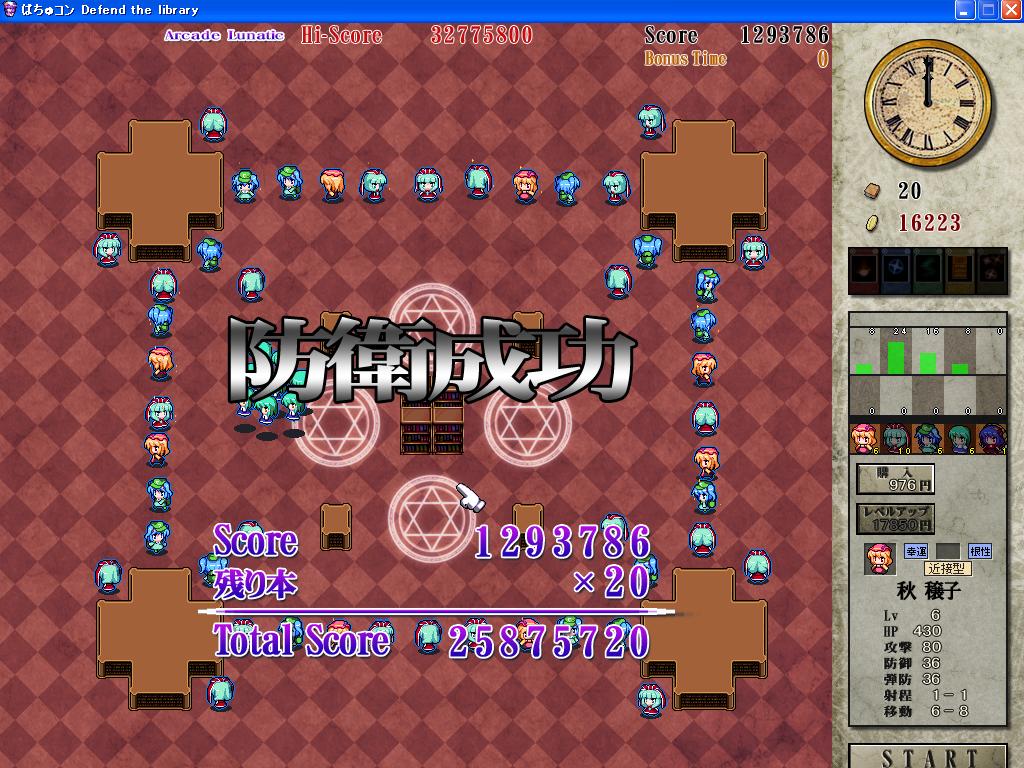Click the bookshelf in the room center
This screenshot has width=1024, height=768.
pyautogui.click(x=432, y=423)
